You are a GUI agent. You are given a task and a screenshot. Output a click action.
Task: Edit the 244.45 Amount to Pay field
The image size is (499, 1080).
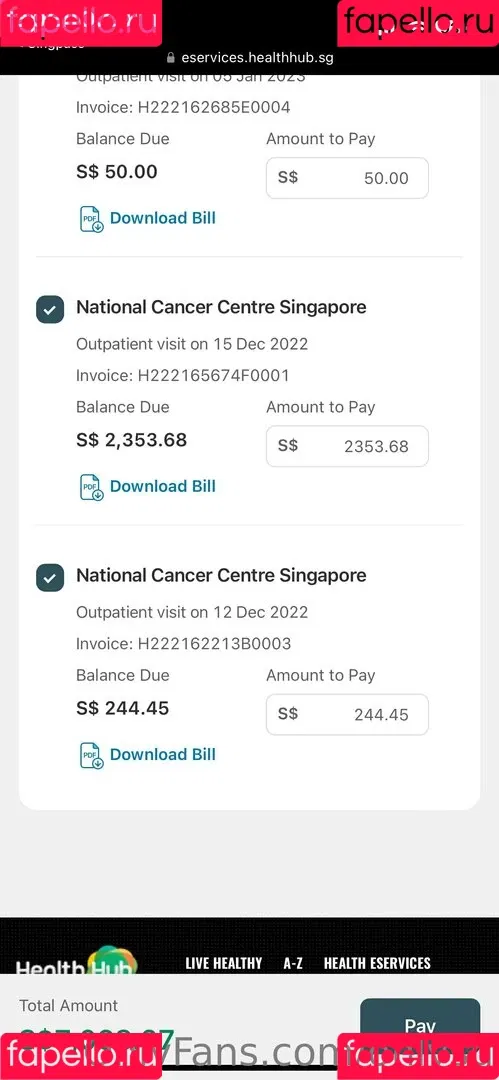click(x=347, y=715)
